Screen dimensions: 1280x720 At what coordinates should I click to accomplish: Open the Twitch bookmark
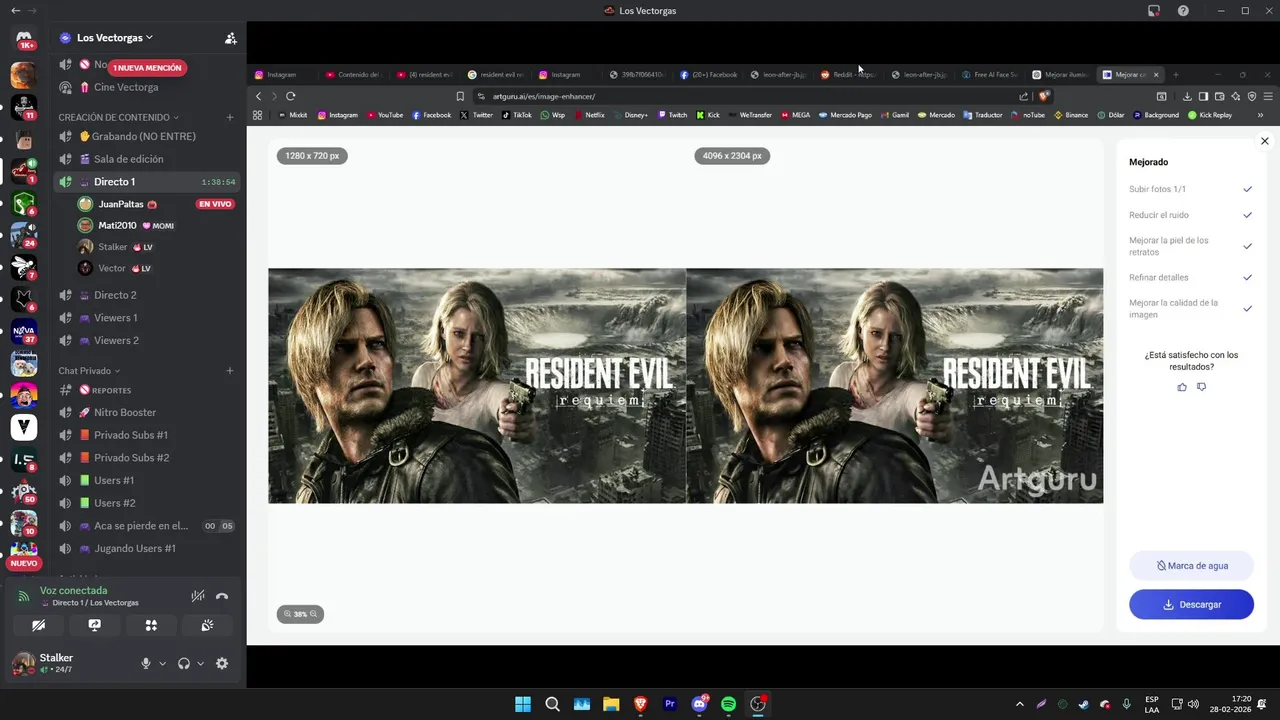[x=672, y=115]
